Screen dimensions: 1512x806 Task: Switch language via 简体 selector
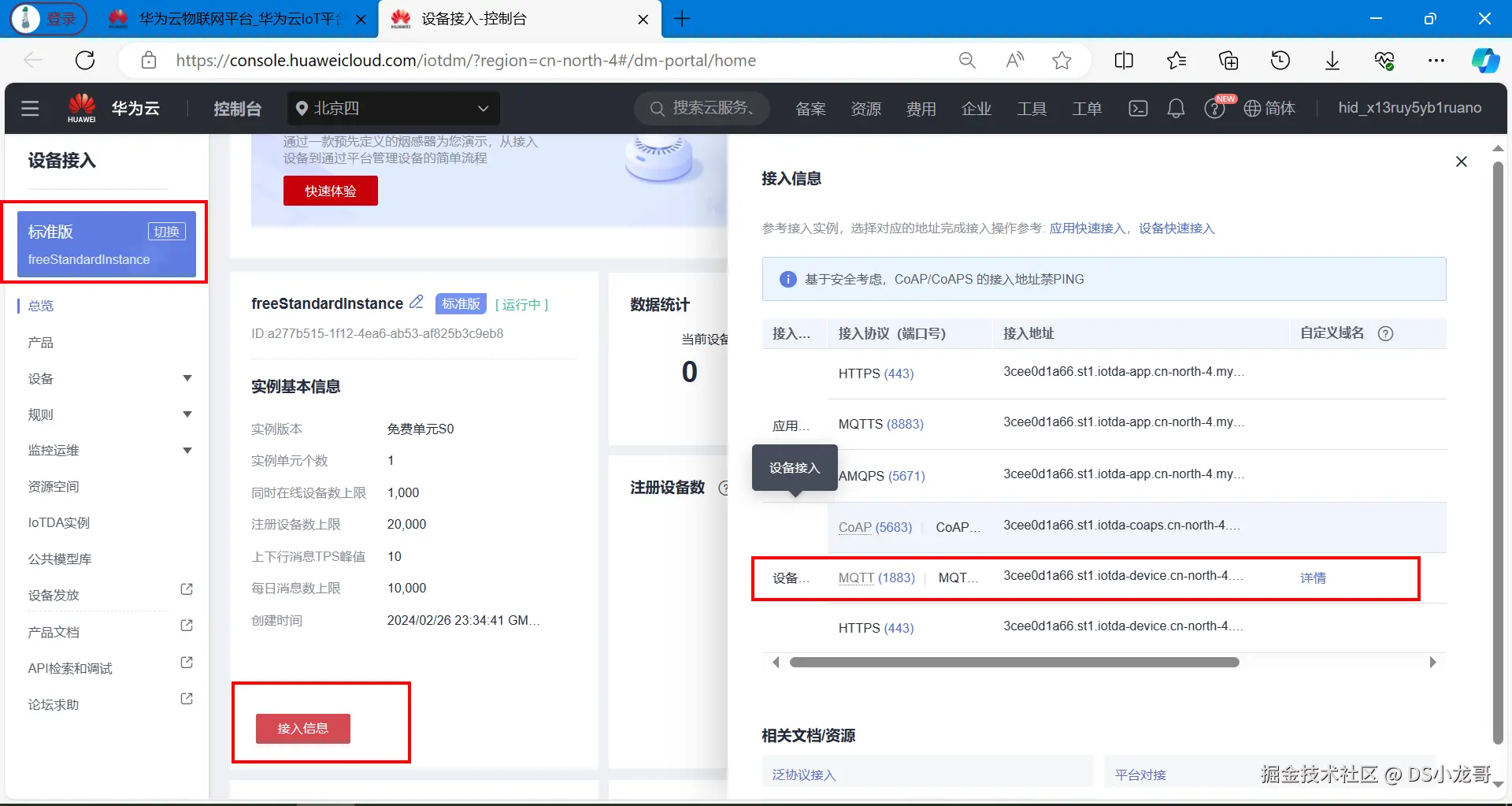[x=1269, y=108]
